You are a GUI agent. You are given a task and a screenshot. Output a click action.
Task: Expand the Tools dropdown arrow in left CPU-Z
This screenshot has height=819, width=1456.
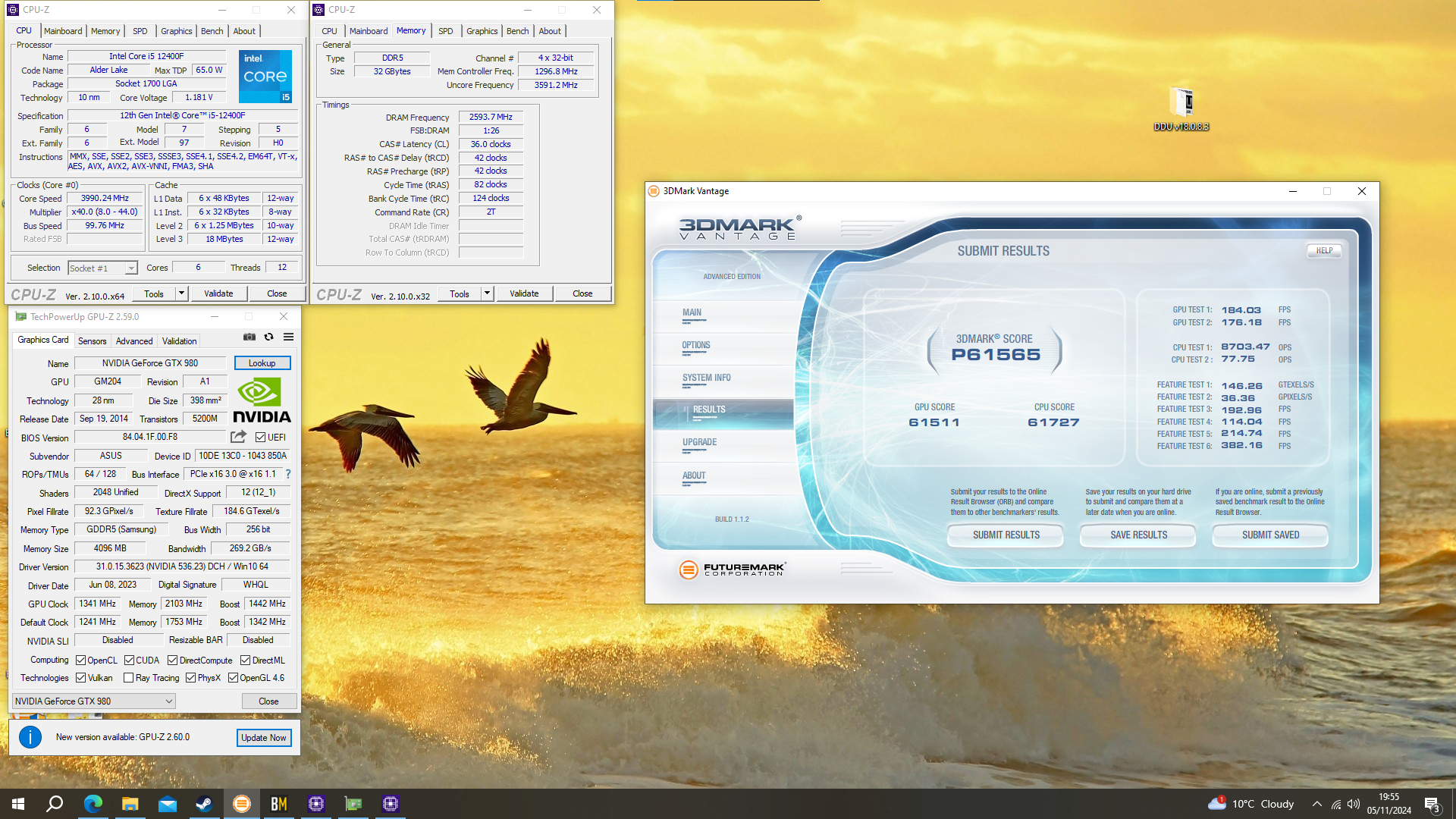click(181, 293)
